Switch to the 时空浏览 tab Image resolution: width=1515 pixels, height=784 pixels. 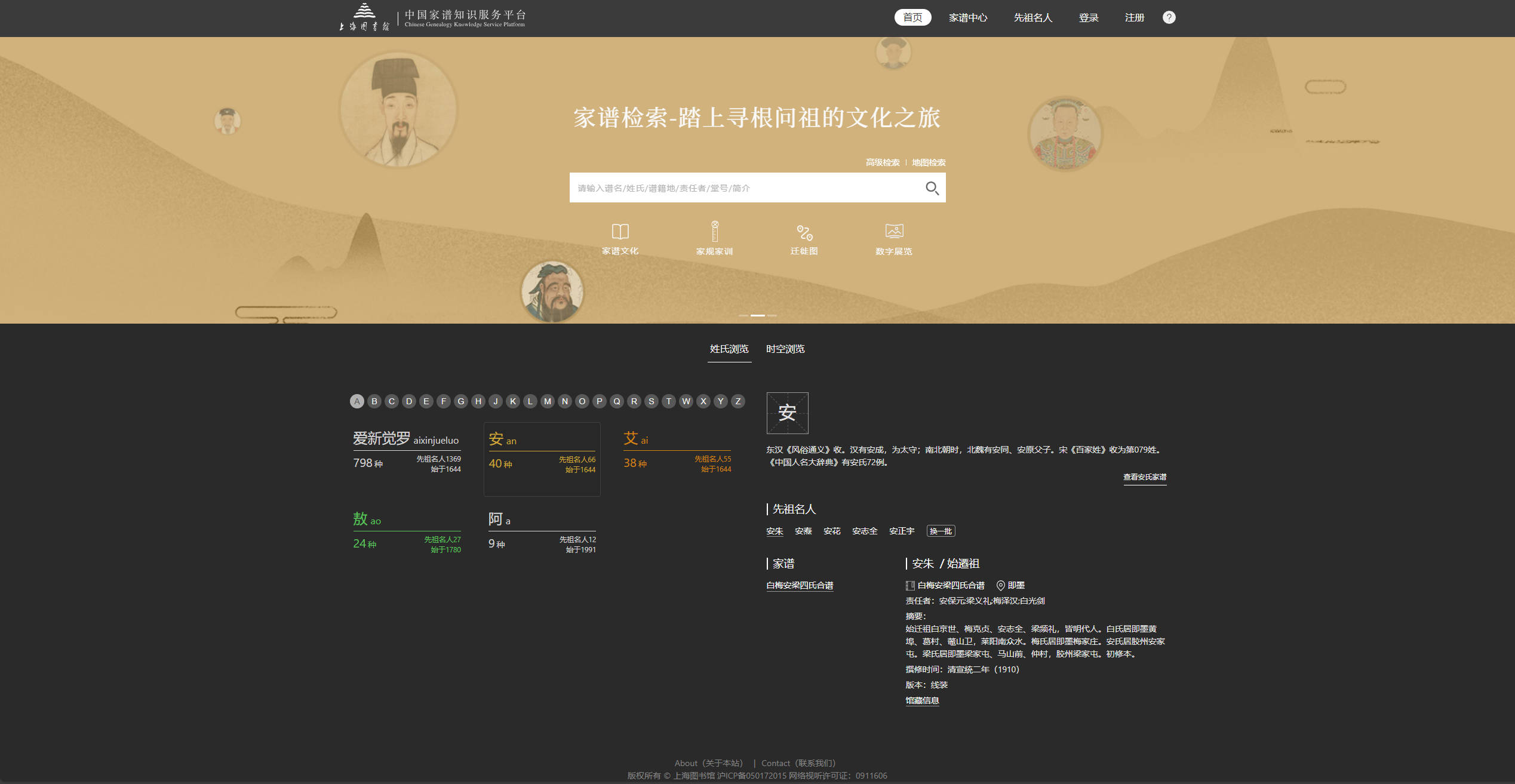pyautogui.click(x=785, y=349)
